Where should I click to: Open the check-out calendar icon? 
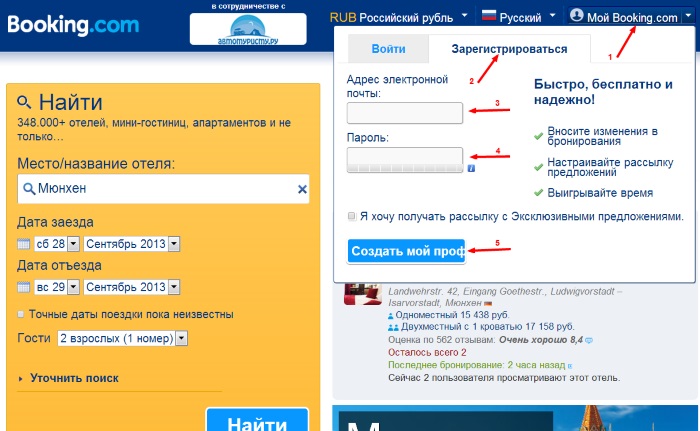click(24, 287)
